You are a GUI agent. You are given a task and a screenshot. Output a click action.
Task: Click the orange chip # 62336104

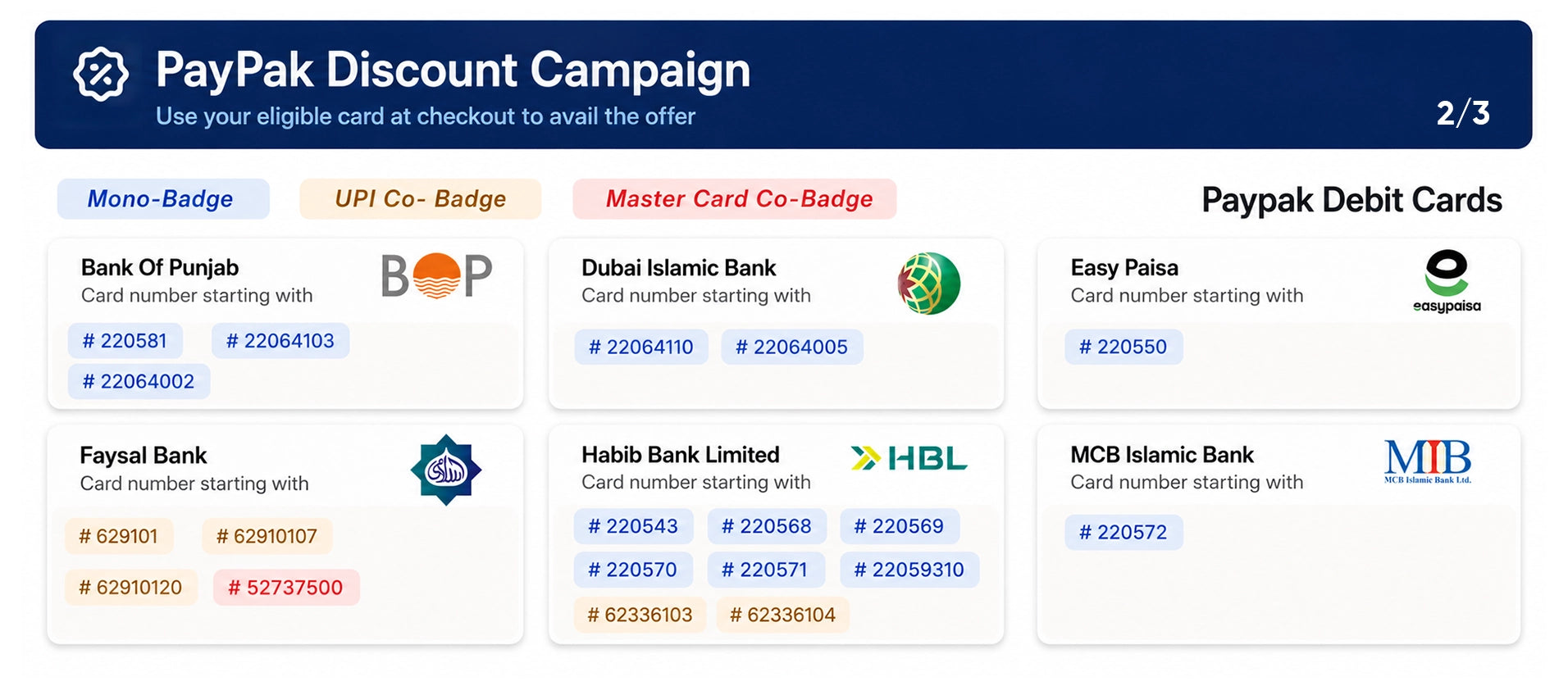click(783, 615)
